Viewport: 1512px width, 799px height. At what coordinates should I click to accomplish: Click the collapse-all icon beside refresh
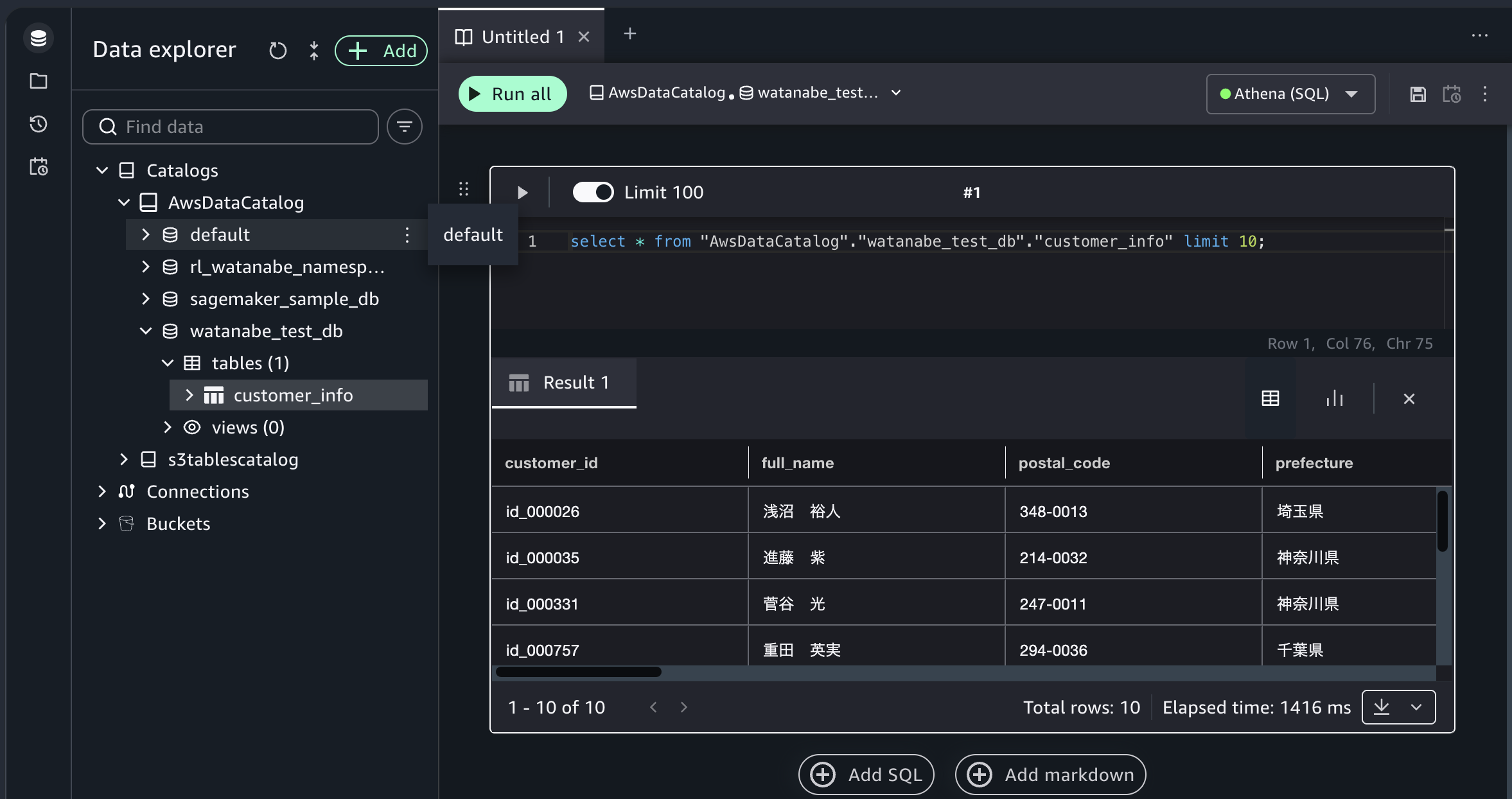point(313,51)
